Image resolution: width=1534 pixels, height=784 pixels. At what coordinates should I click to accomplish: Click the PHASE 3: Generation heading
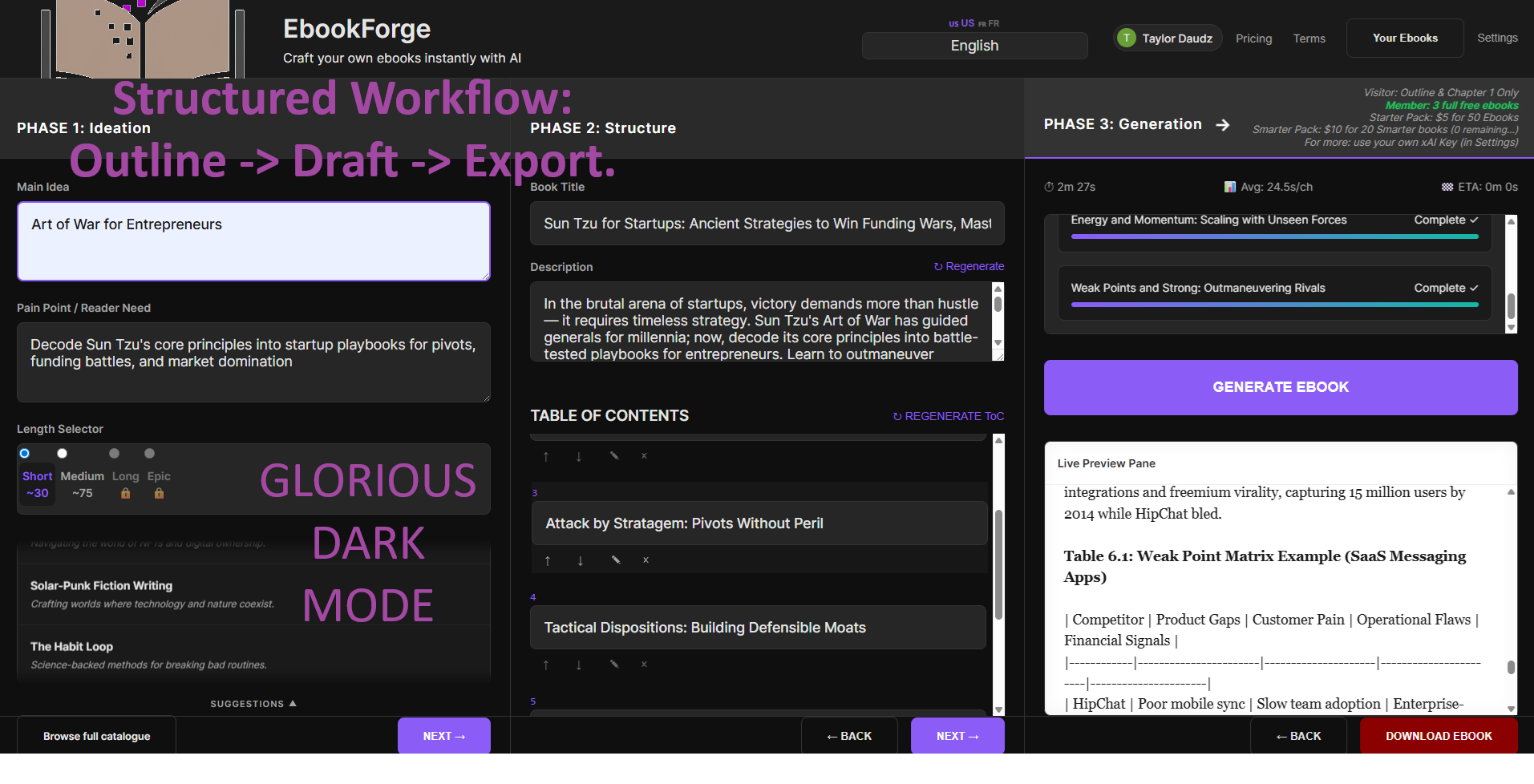1123,124
